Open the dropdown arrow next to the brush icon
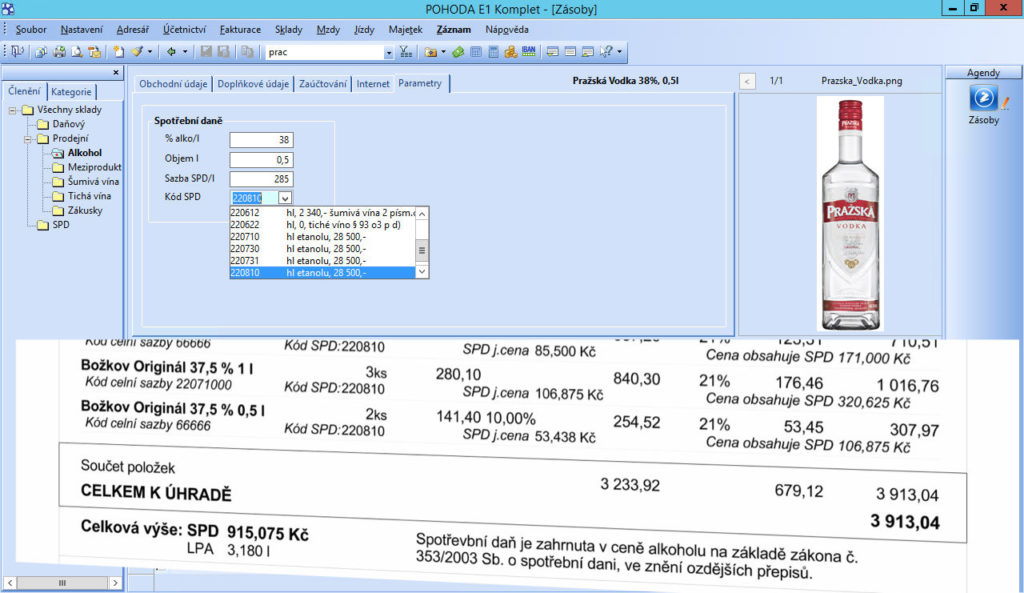The width and height of the screenshot is (1024, 593). click(150, 52)
